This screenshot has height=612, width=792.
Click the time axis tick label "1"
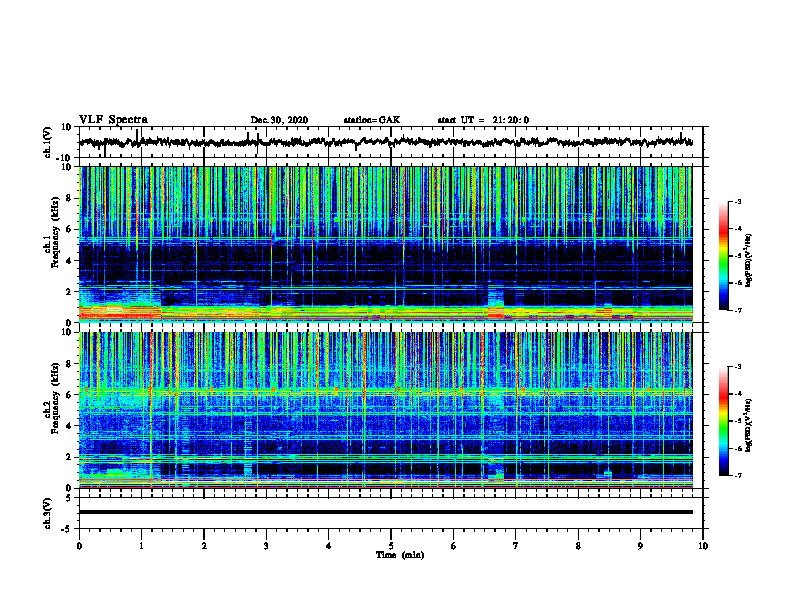pos(141,546)
